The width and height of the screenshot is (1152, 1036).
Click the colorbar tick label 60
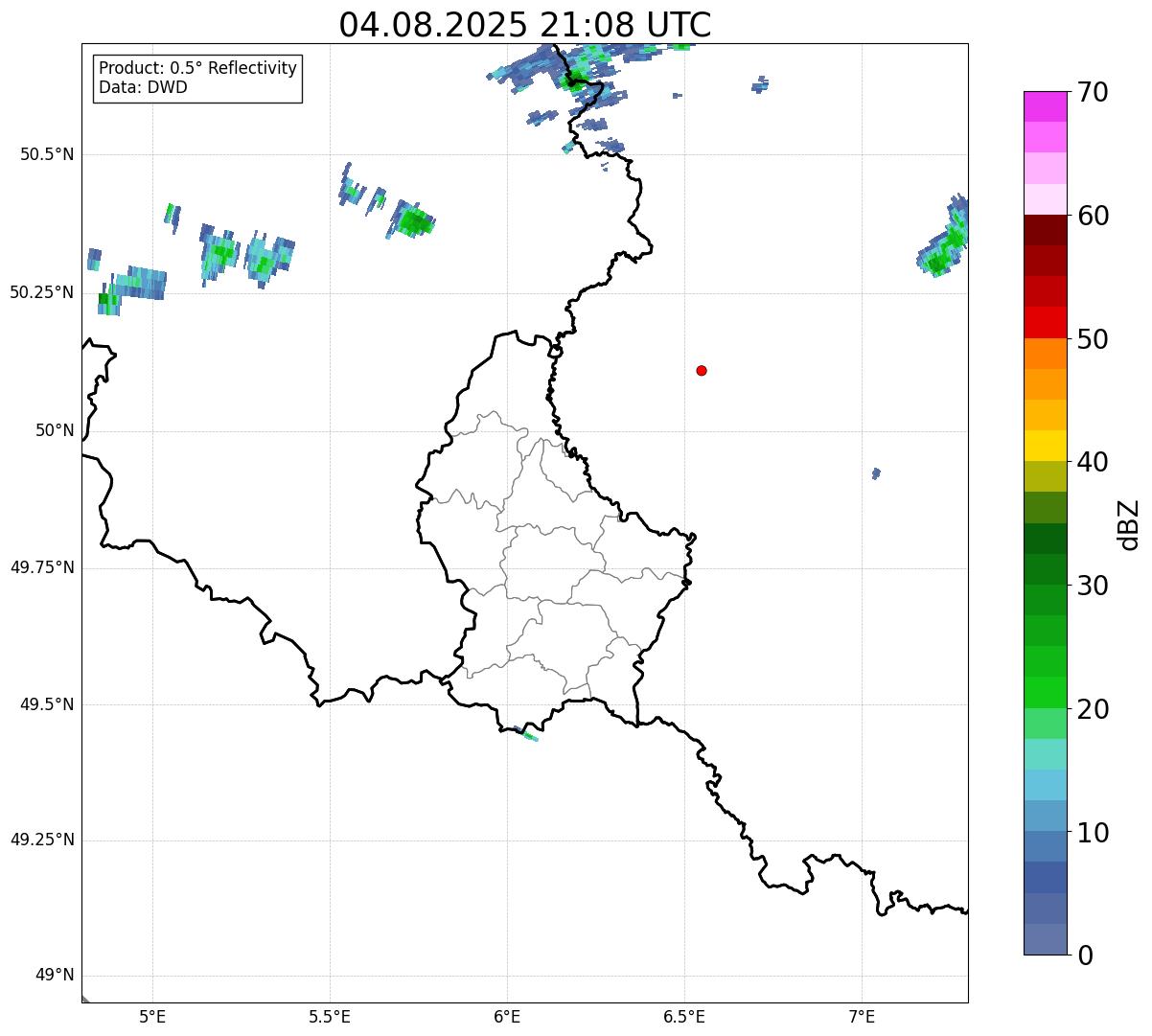pos(1093,216)
